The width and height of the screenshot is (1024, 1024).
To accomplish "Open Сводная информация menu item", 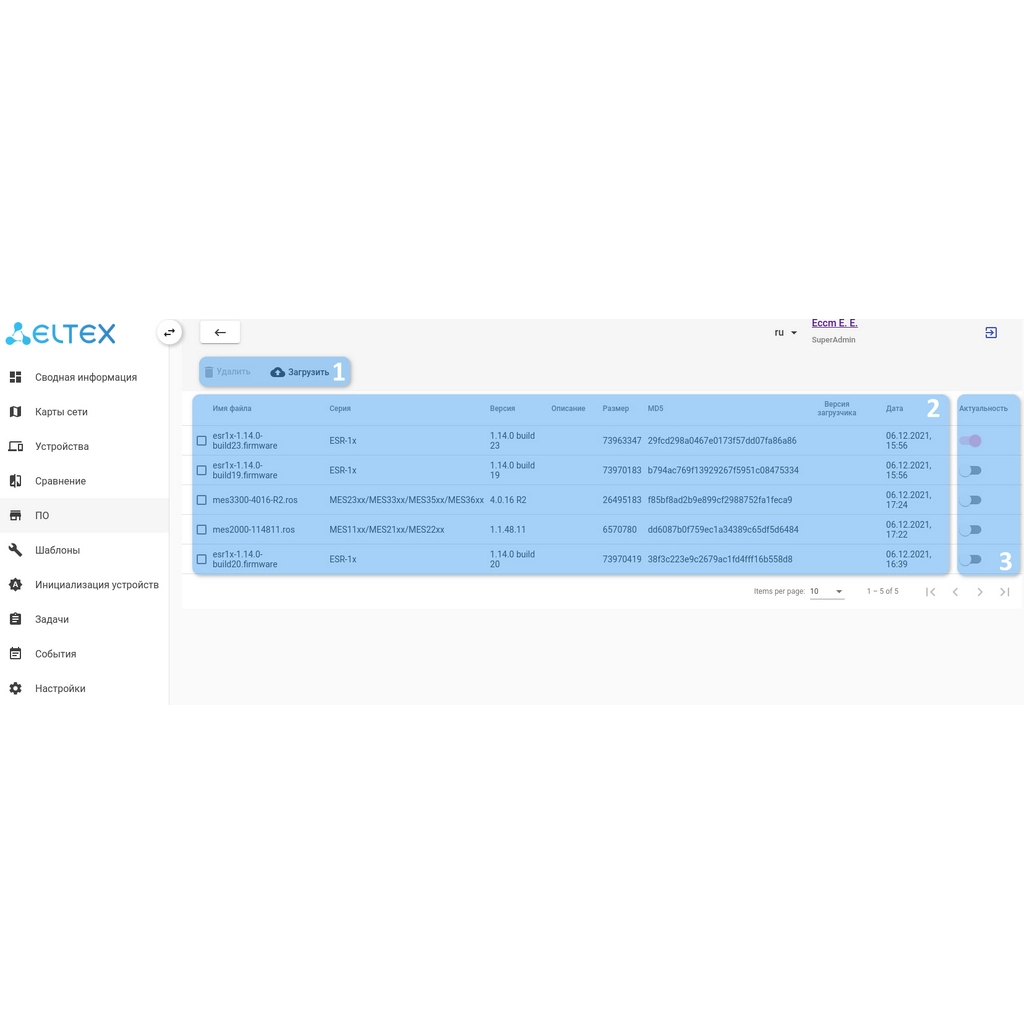I will pos(84,377).
